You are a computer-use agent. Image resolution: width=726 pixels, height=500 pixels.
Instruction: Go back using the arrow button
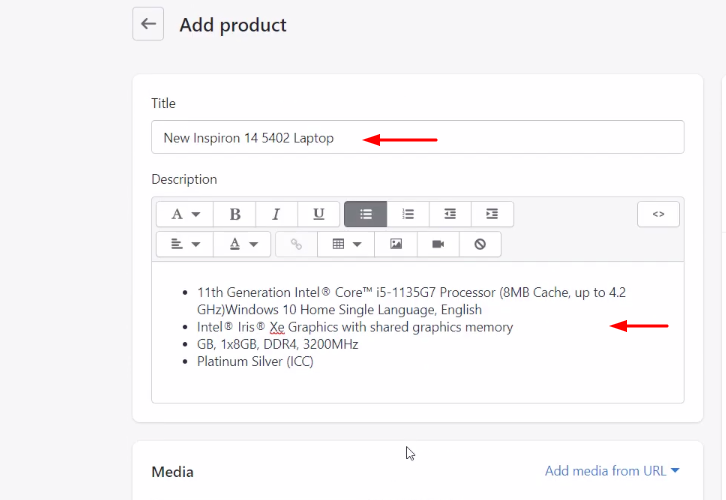pyautogui.click(x=148, y=24)
